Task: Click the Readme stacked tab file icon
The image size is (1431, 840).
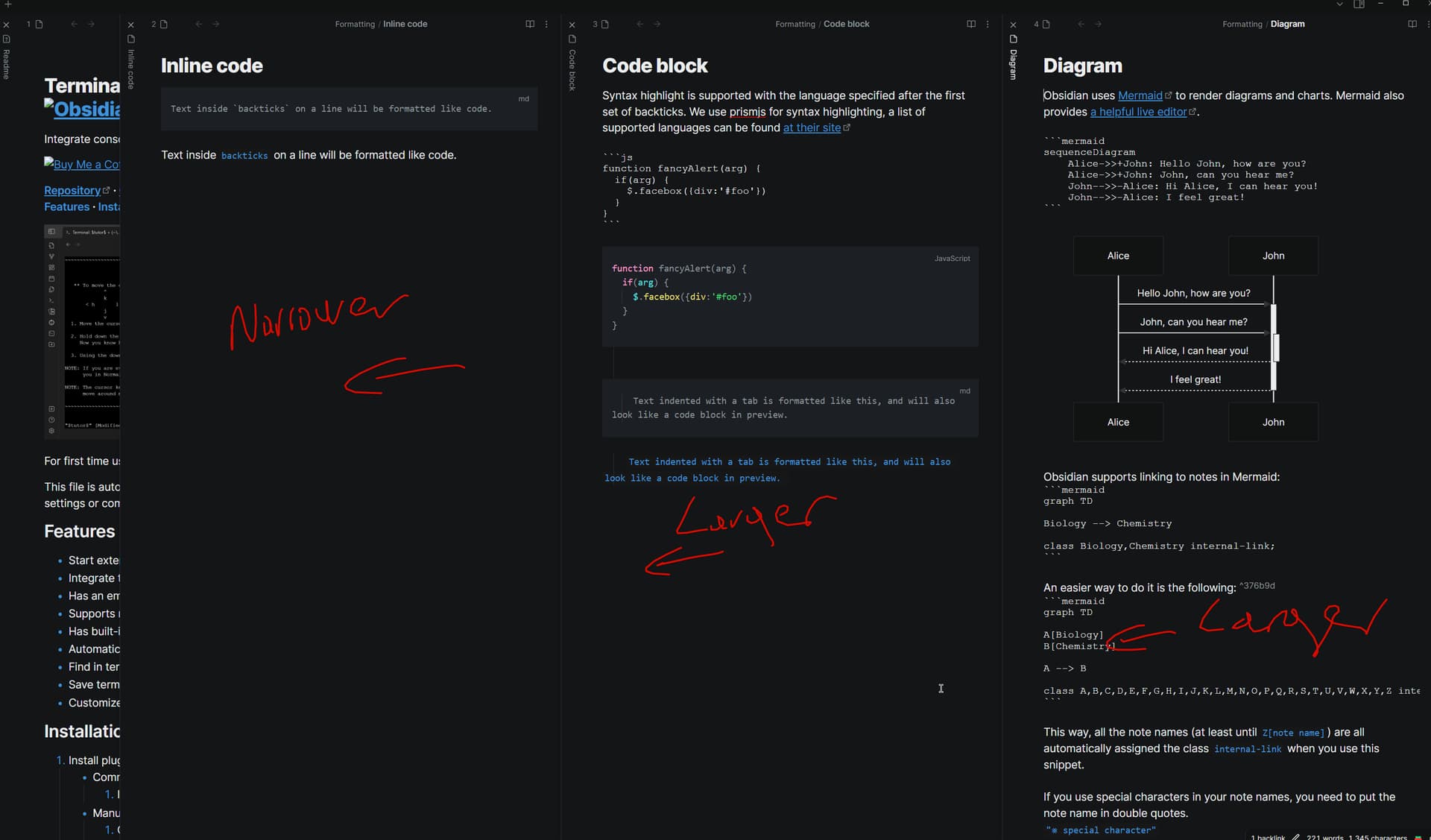Action: click(x=6, y=39)
